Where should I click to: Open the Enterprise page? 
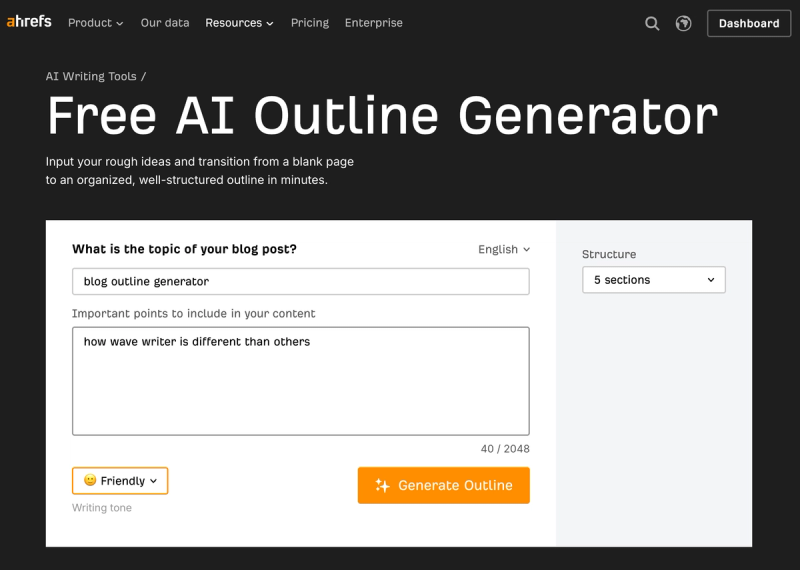coord(373,23)
